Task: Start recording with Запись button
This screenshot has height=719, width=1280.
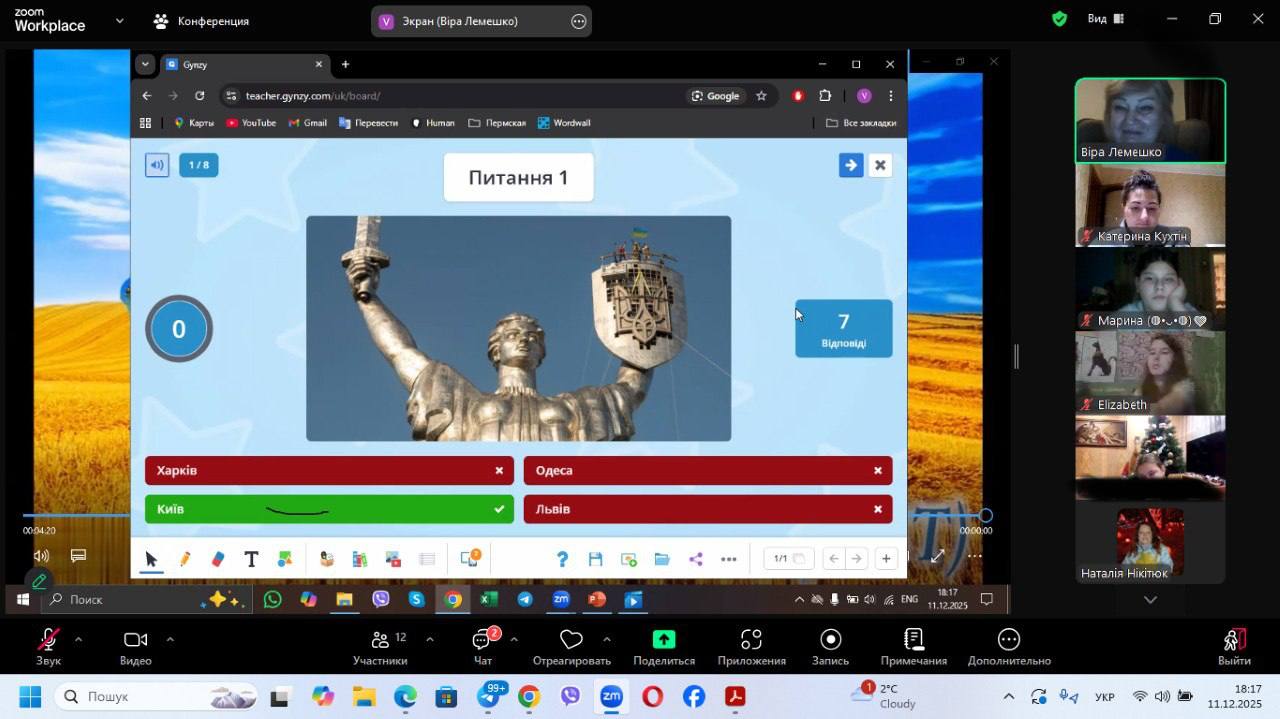Action: [x=830, y=646]
